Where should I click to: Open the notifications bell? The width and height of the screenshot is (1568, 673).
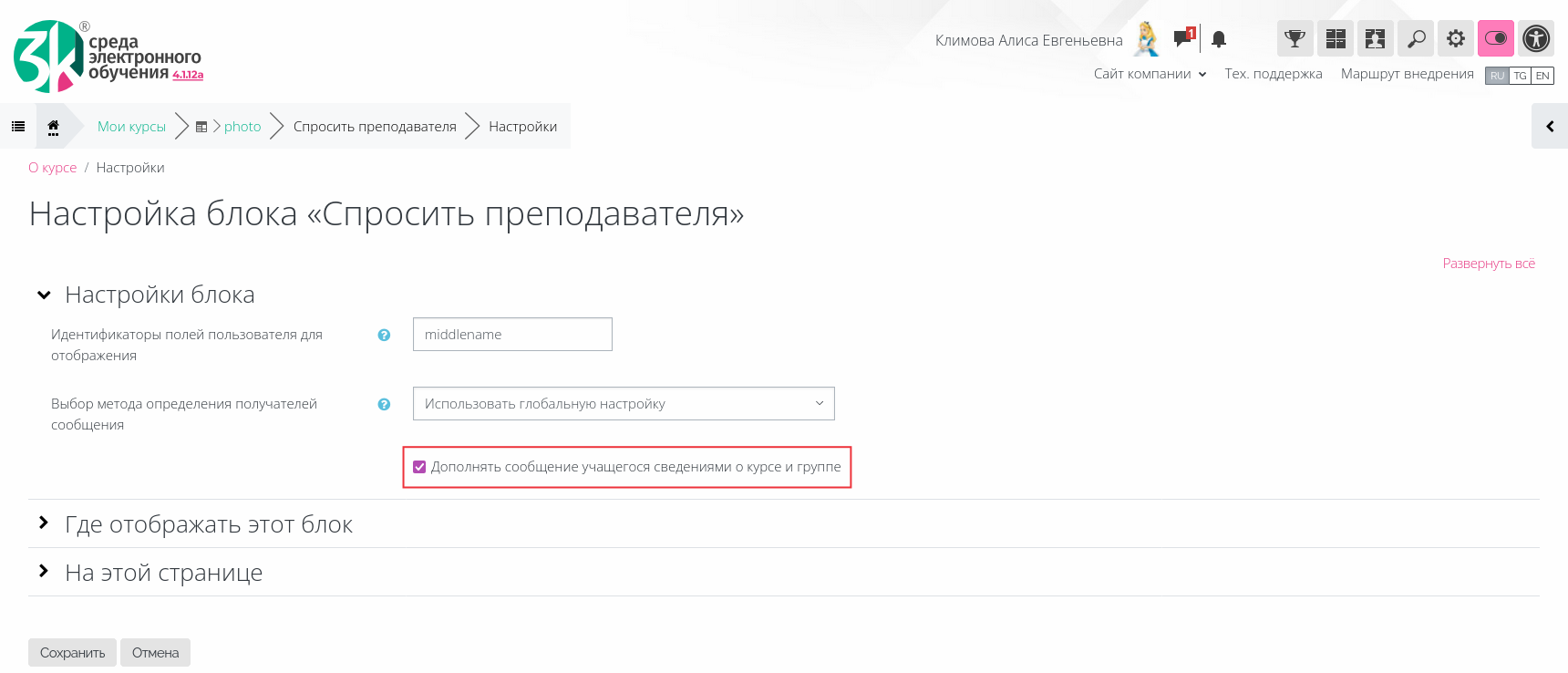[x=1219, y=39]
